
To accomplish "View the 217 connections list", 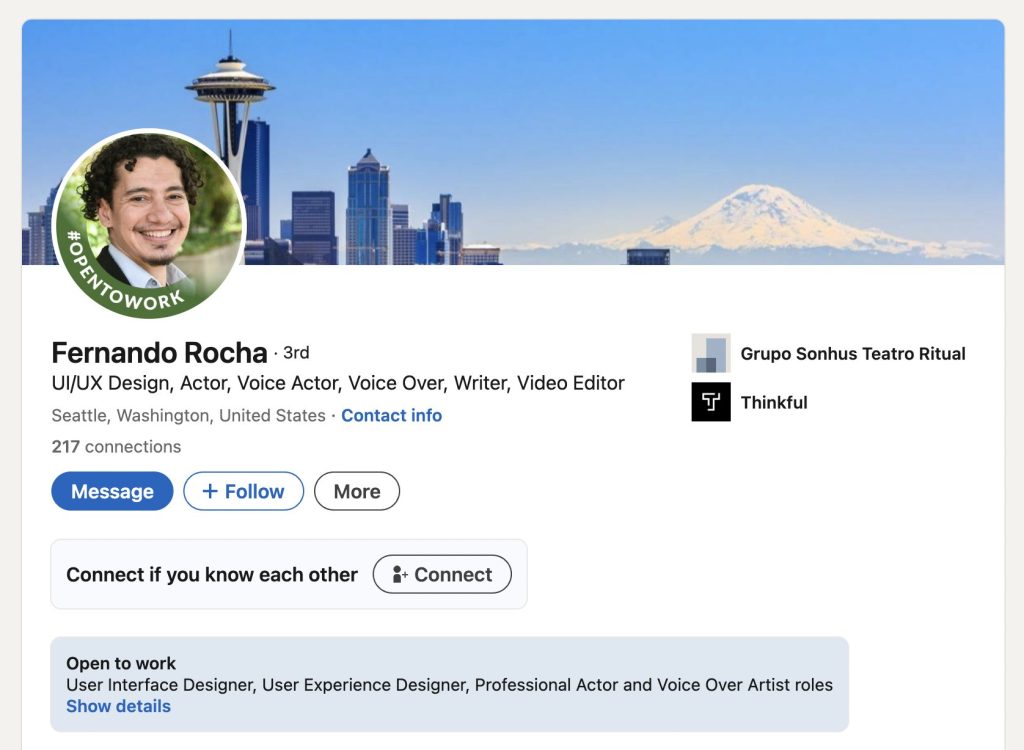I will click(116, 446).
